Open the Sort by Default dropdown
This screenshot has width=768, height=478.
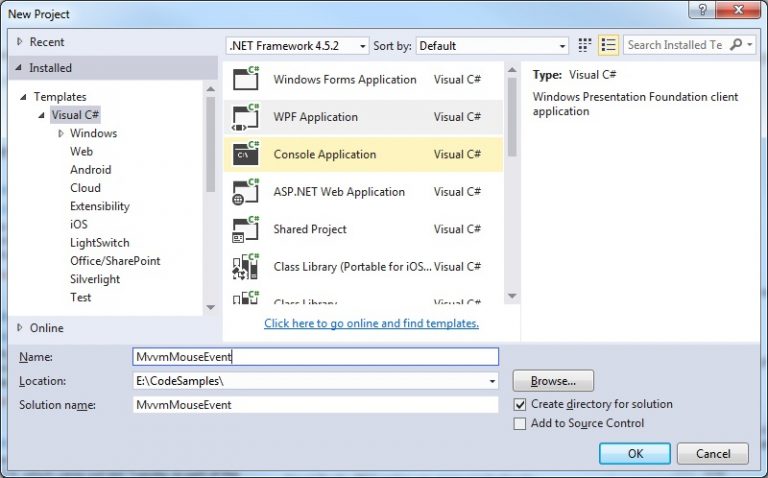point(492,46)
